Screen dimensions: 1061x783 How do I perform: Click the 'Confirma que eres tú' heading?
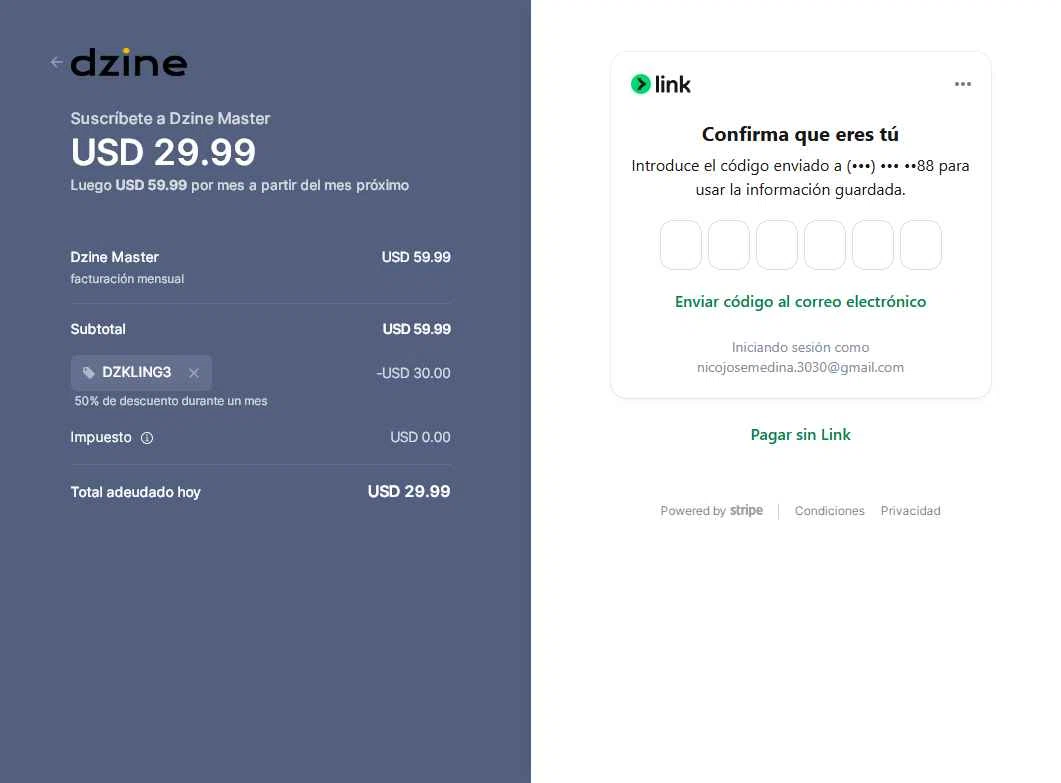[800, 134]
